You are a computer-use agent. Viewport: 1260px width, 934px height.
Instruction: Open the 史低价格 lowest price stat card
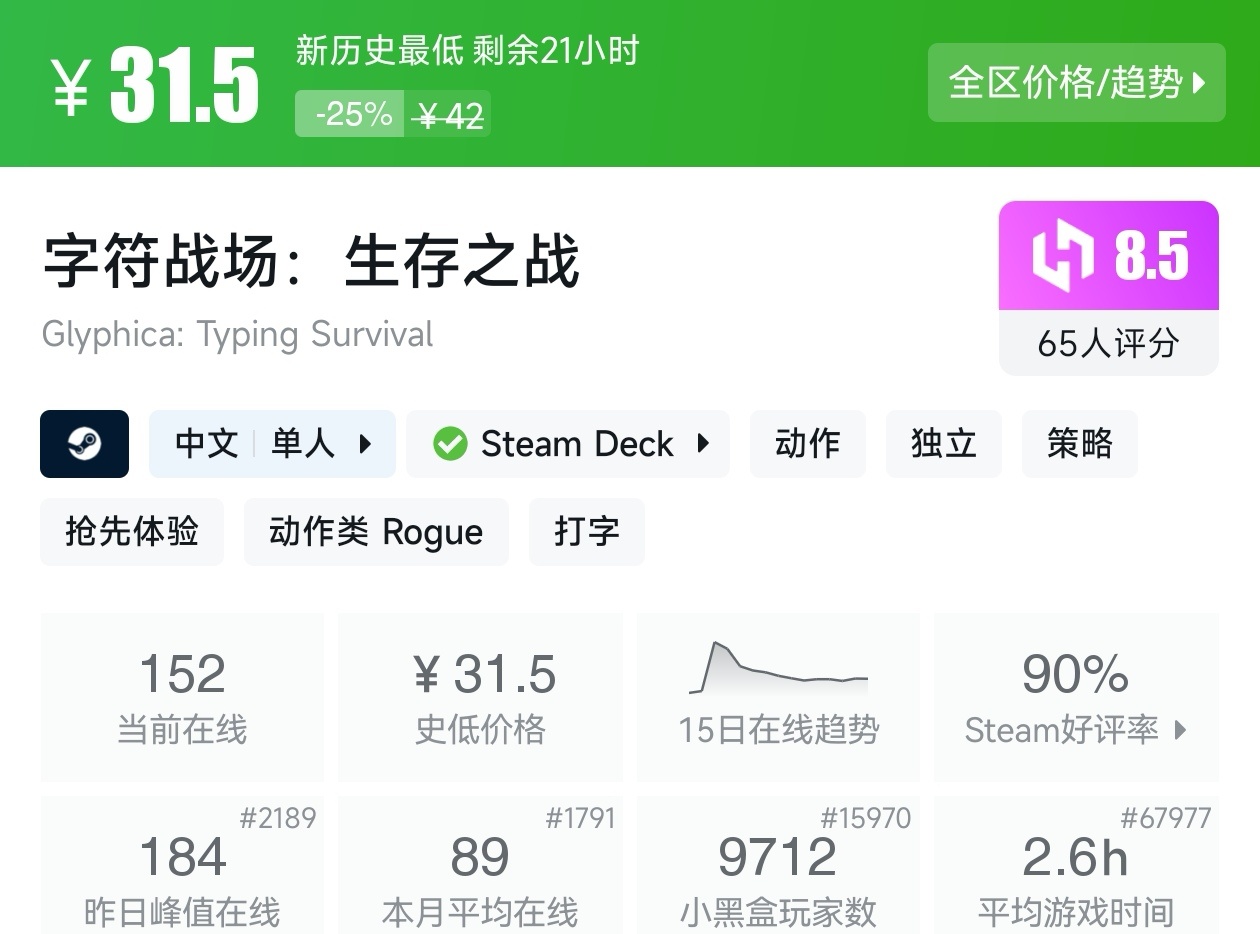point(480,697)
